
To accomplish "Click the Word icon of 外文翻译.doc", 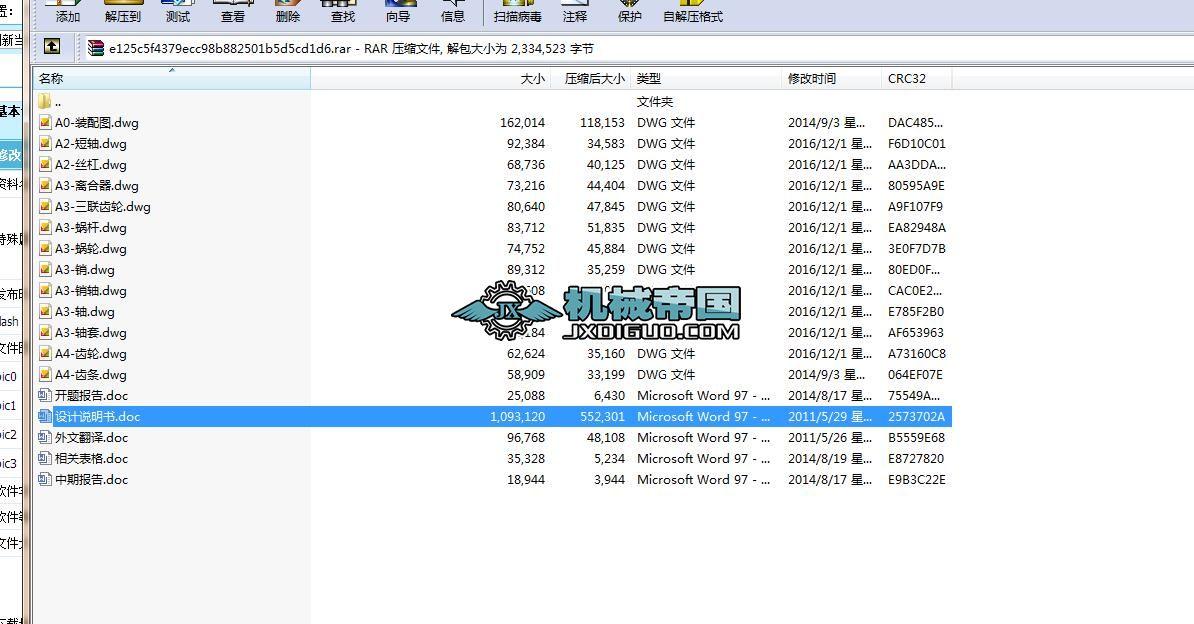I will (45, 437).
